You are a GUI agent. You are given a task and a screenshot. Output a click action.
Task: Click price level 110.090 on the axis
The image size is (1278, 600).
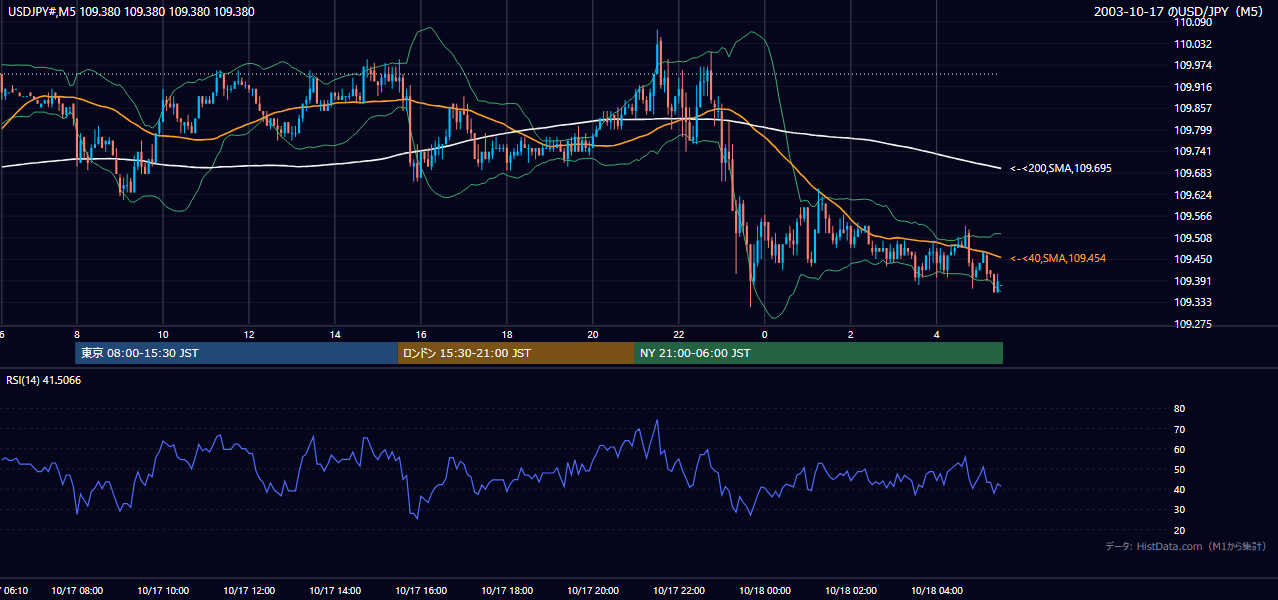1194,22
